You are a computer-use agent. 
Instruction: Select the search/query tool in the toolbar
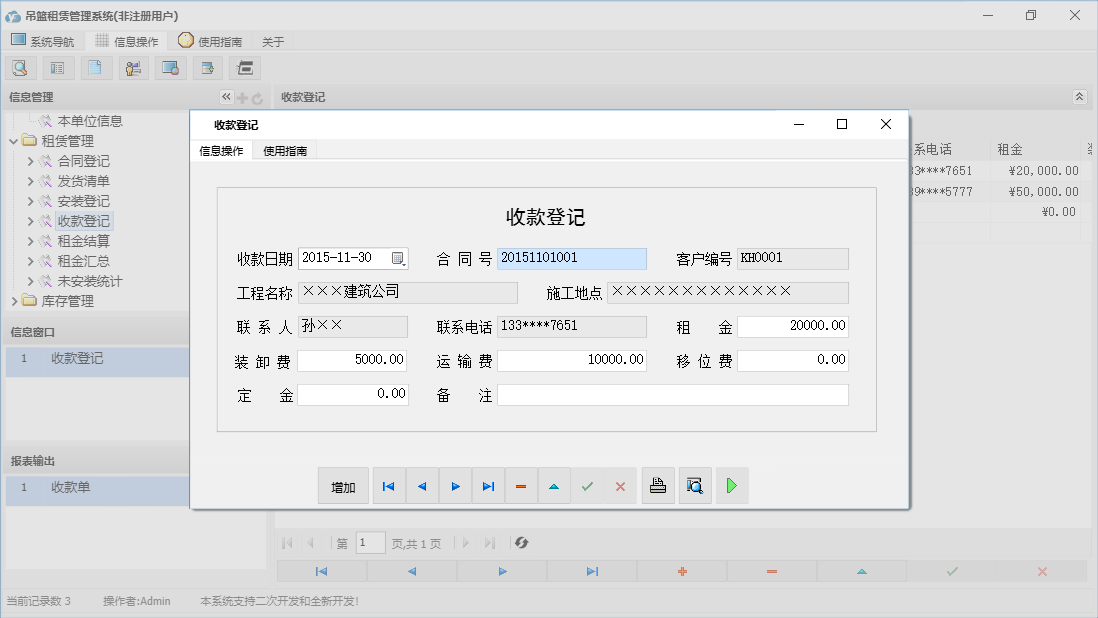pos(20,67)
